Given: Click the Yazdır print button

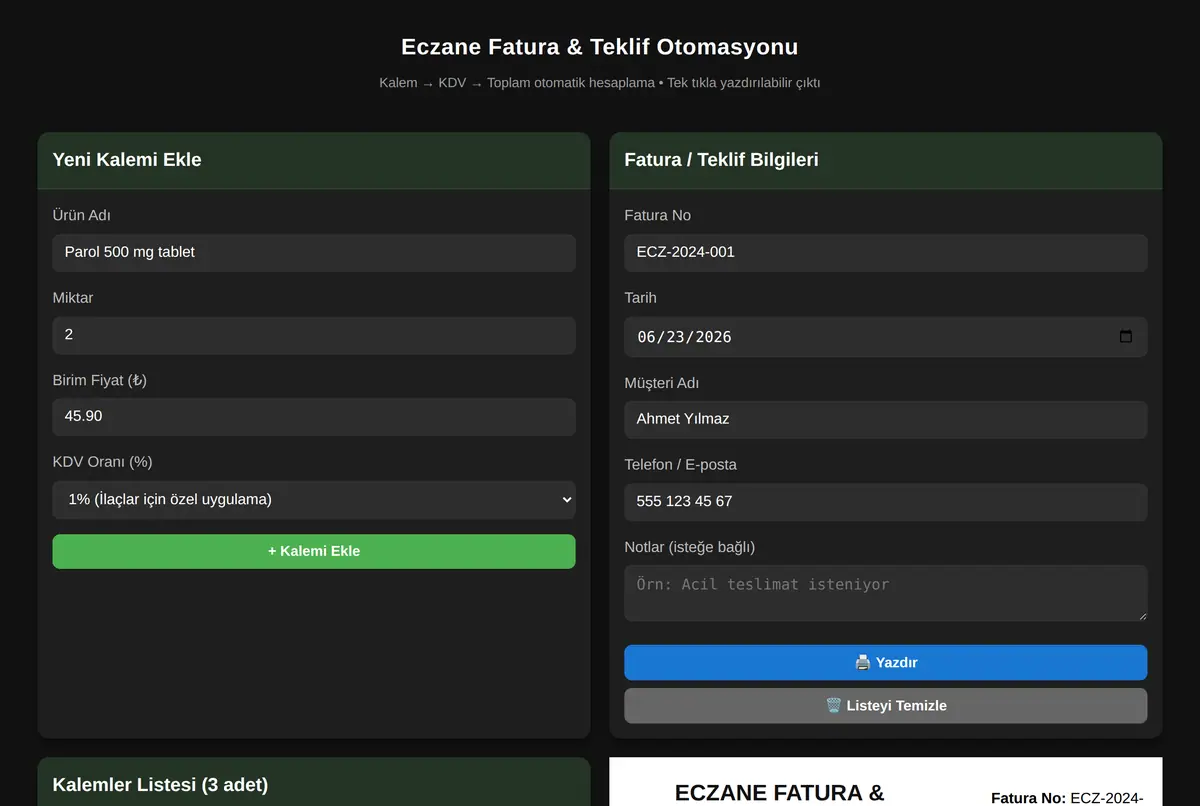Looking at the screenshot, I should (x=885, y=662).
